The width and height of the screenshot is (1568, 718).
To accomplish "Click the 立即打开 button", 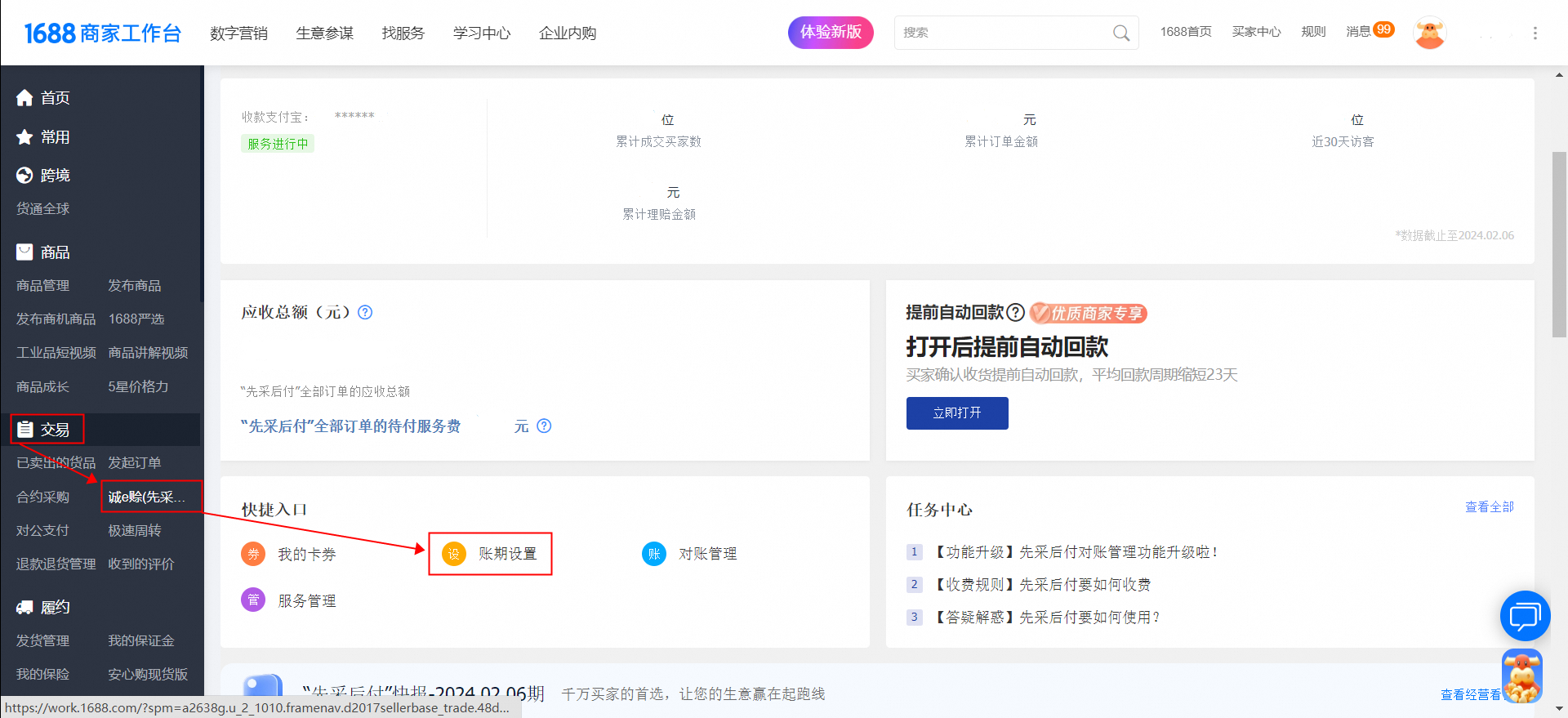I will 957,413.
